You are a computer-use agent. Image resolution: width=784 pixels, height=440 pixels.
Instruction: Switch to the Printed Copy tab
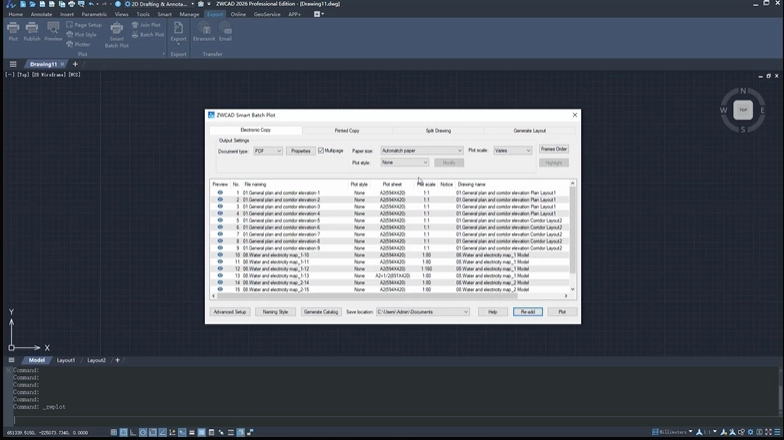click(x=347, y=130)
